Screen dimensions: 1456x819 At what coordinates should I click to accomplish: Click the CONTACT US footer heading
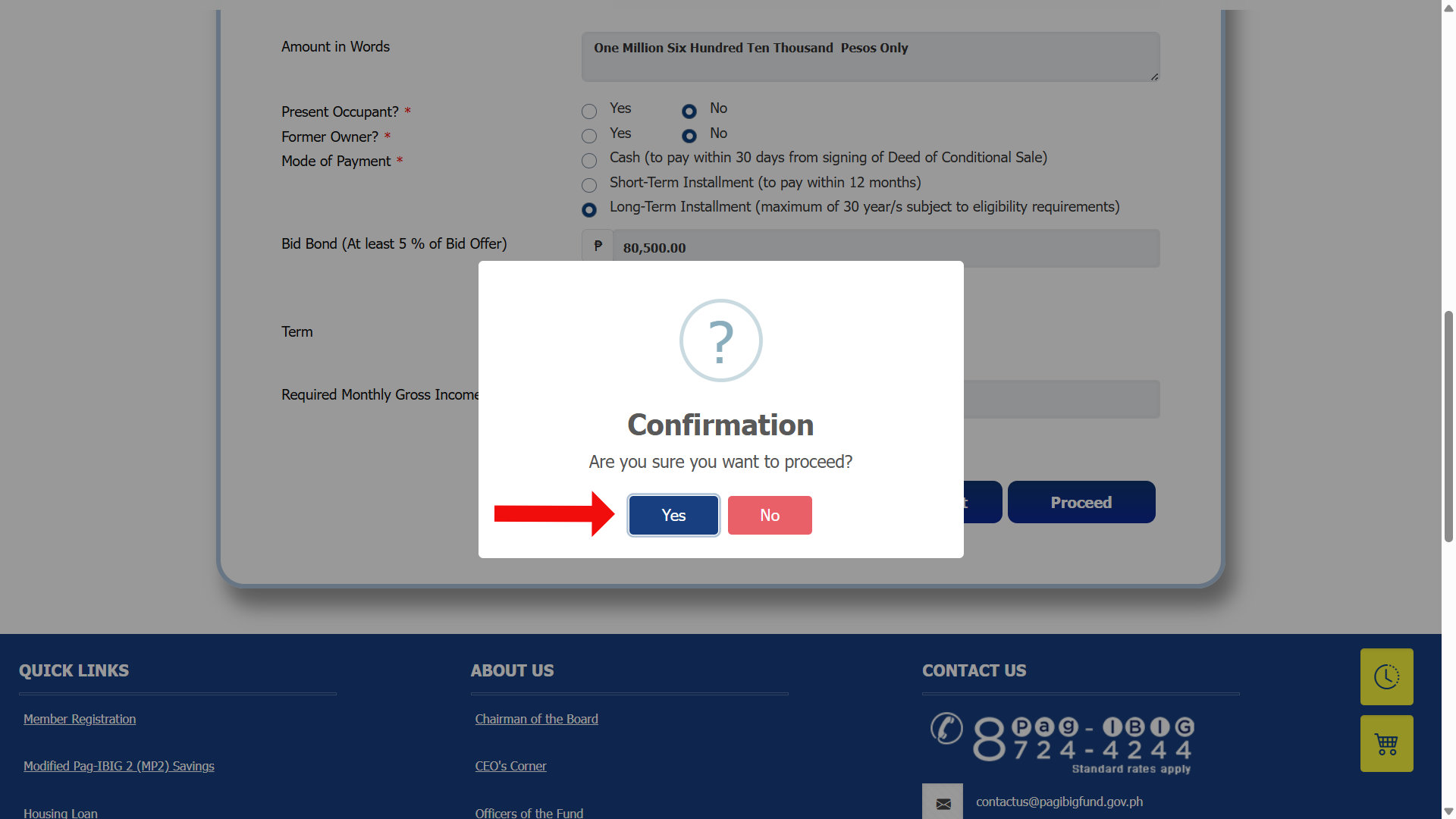click(x=974, y=670)
